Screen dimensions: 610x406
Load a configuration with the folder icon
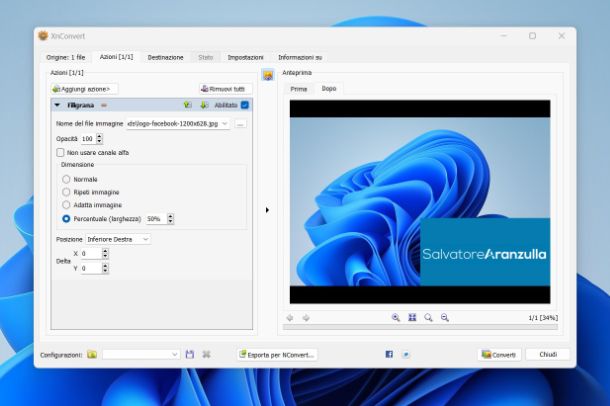click(x=92, y=354)
